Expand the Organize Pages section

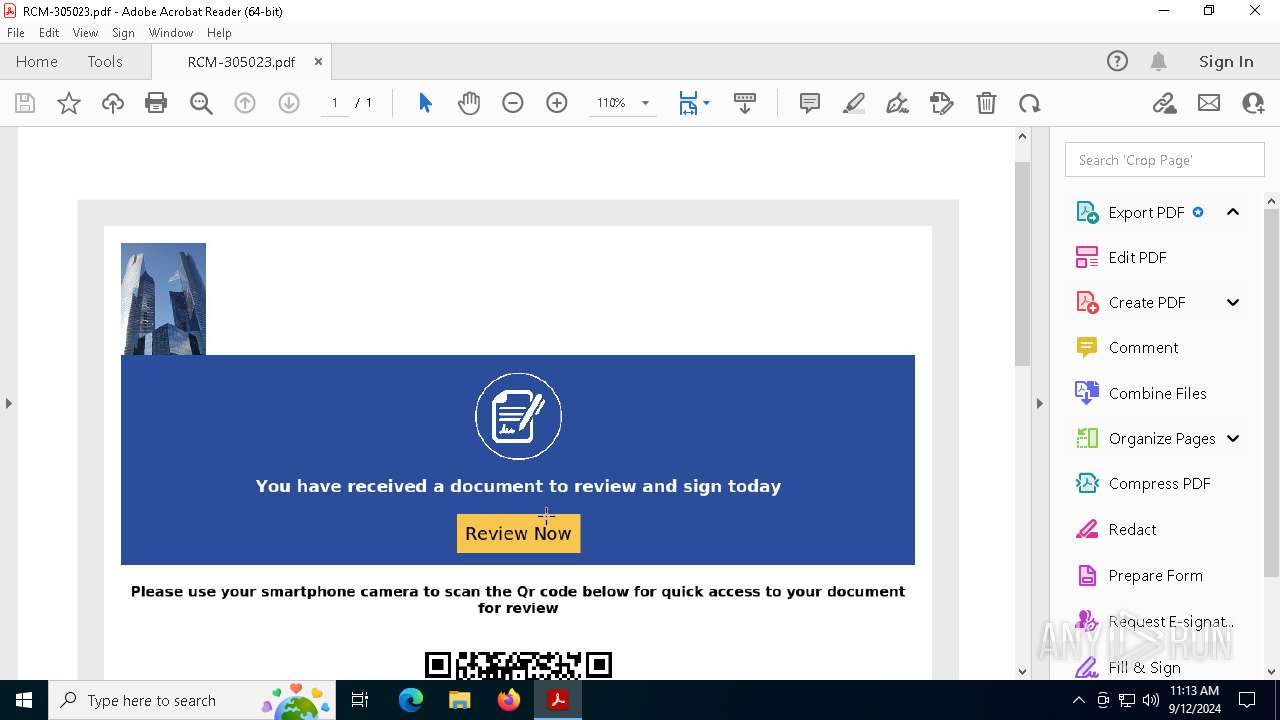pos(1233,438)
